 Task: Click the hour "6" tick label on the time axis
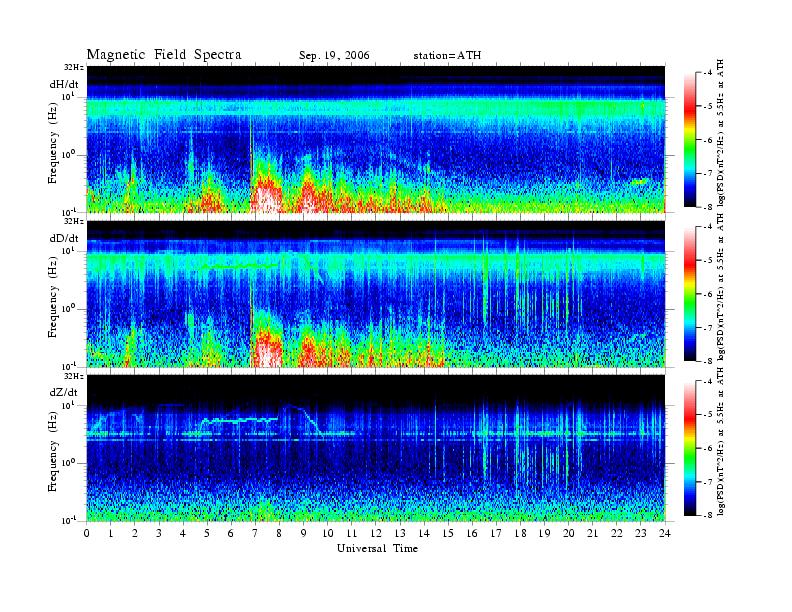[231, 533]
